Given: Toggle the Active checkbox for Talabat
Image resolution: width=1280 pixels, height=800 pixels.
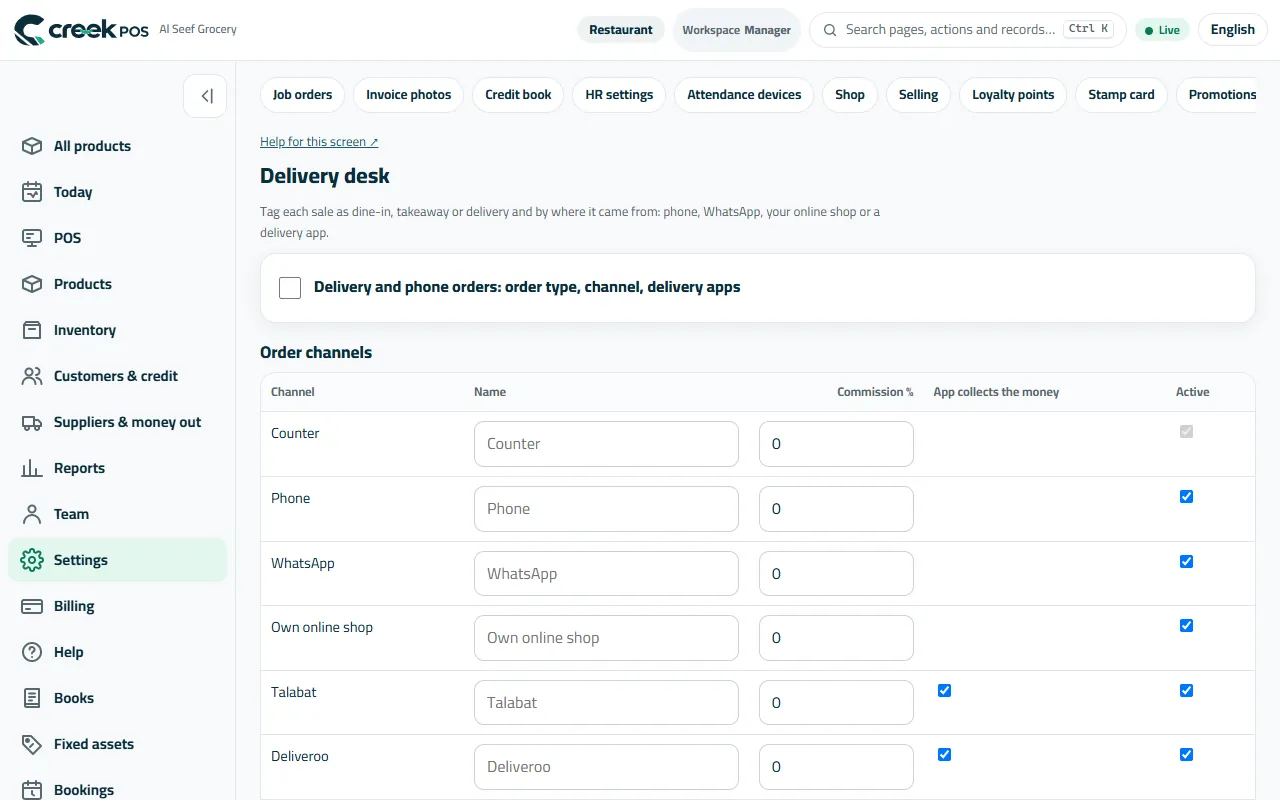Looking at the screenshot, I should [1186, 691].
